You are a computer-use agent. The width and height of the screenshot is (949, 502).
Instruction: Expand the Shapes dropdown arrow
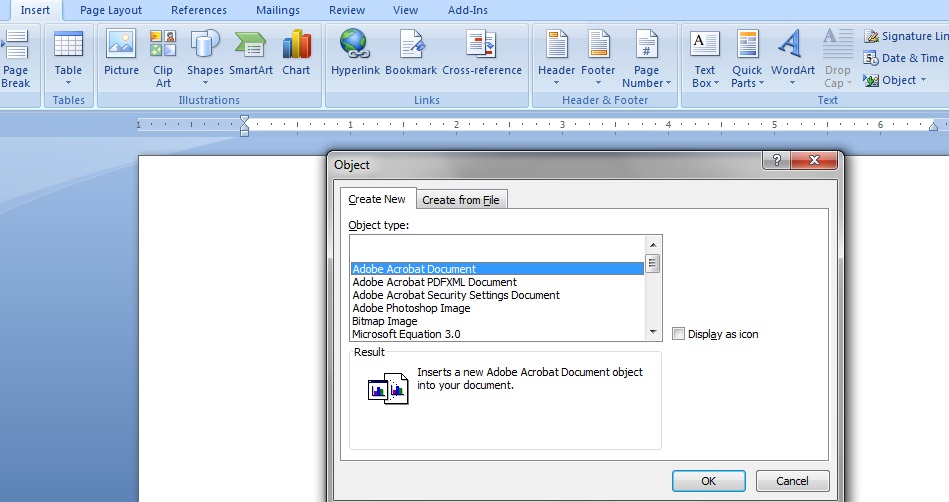[x=205, y=83]
